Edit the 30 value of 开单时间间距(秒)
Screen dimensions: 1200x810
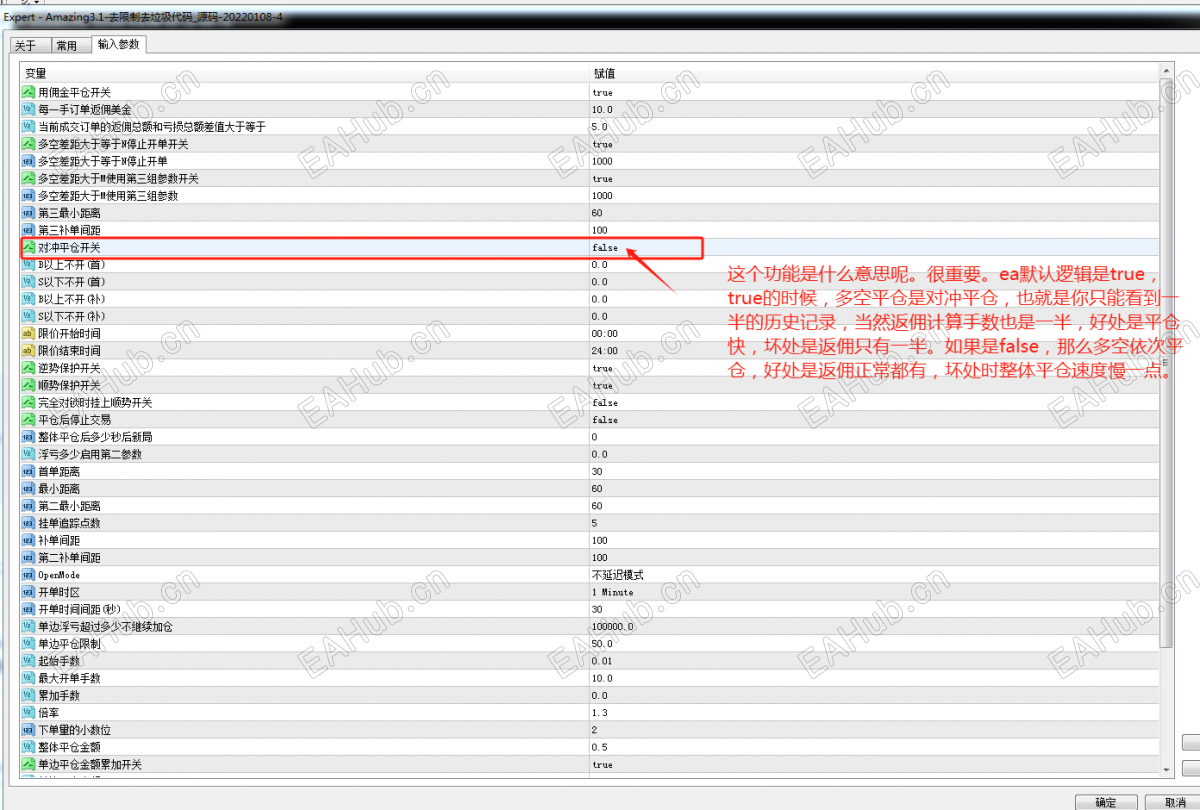(596, 609)
